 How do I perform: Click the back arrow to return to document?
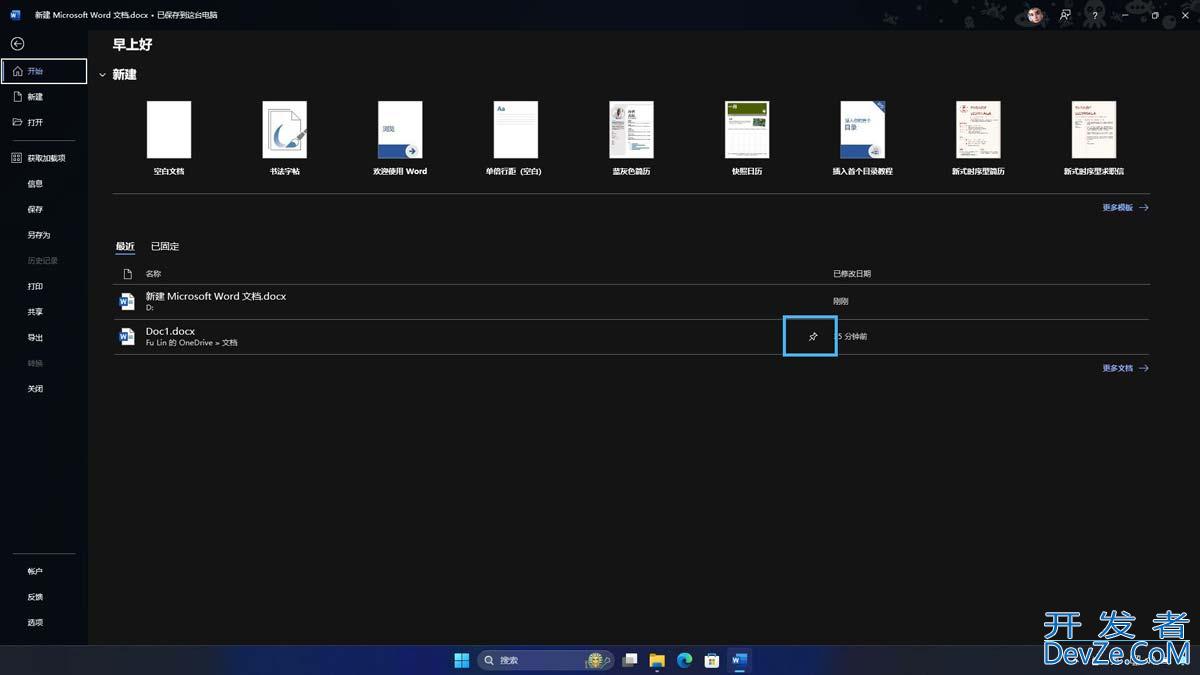pyautogui.click(x=17, y=44)
